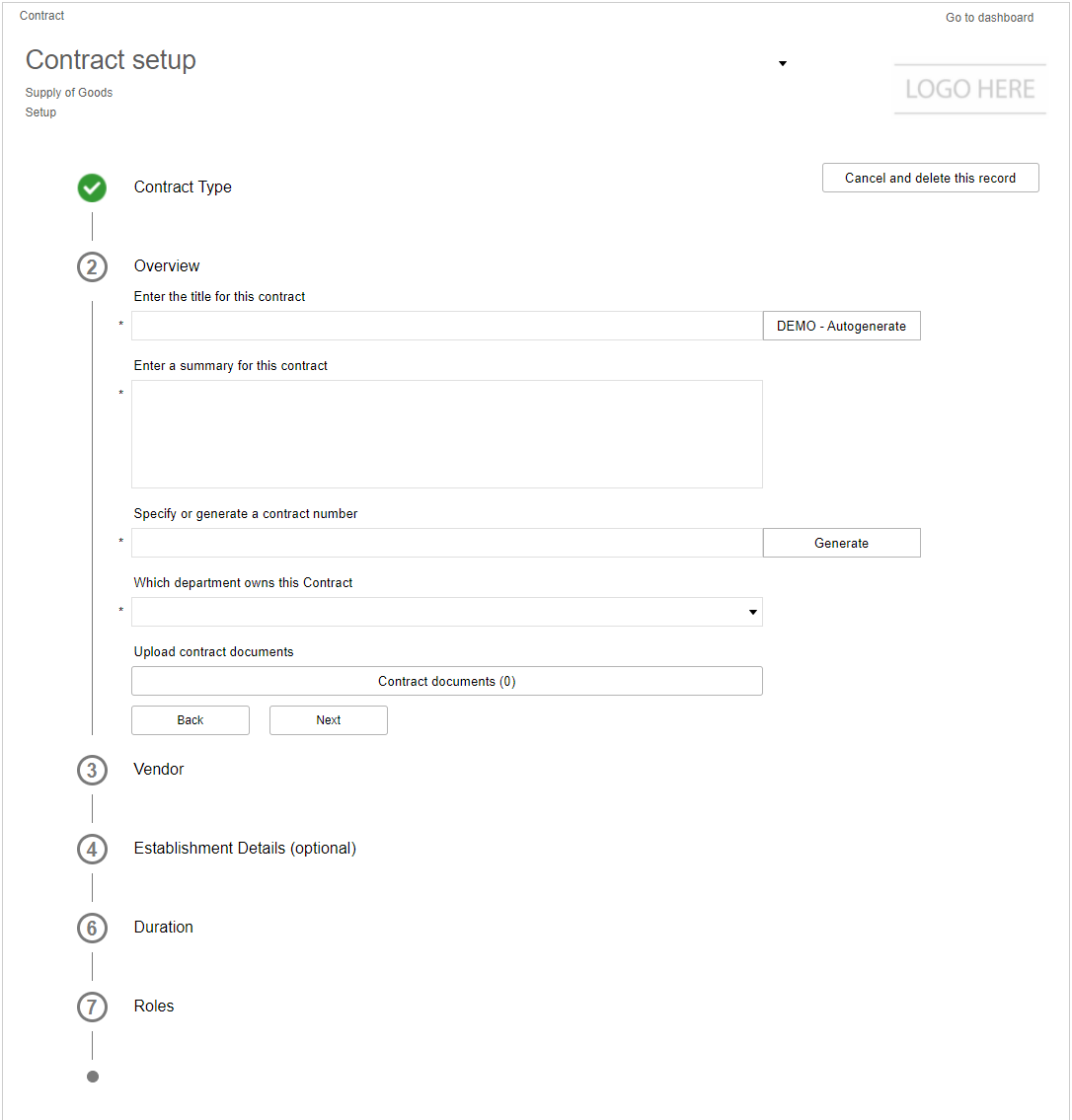The width and height of the screenshot is (1072, 1120).
Task: Click the 'Contract setup' page heading
Action: (111, 60)
